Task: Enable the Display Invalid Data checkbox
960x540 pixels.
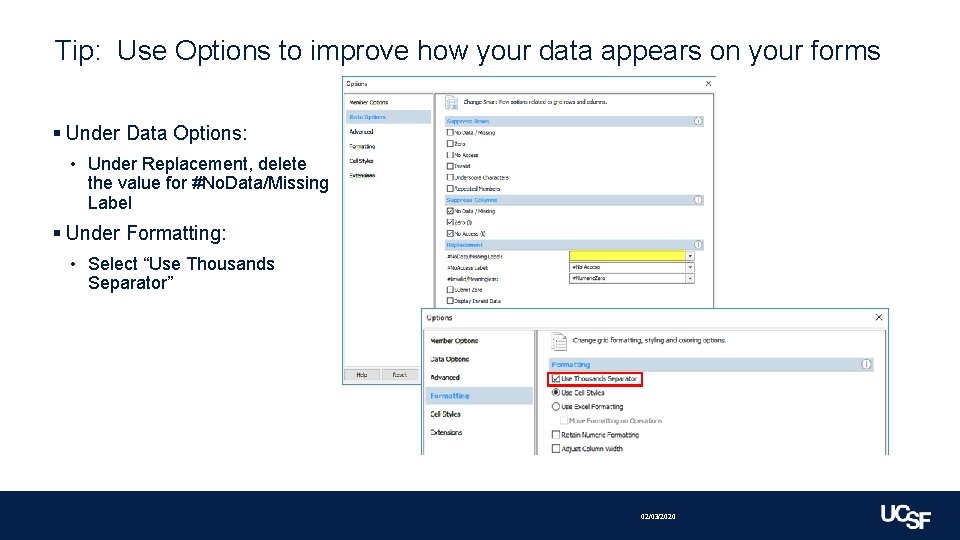Action: [450, 301]
